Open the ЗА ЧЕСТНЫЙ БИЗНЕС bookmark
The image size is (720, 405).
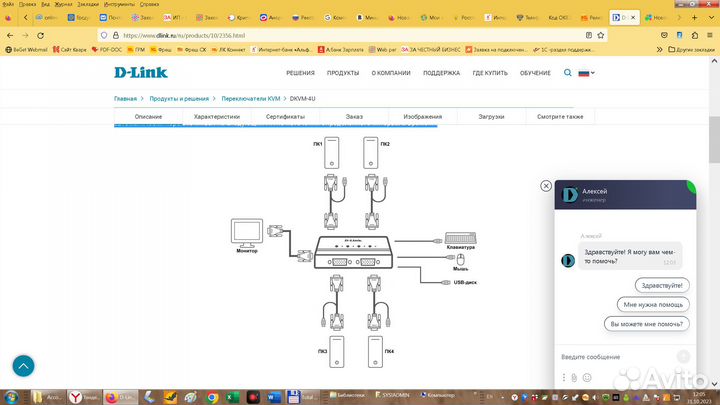[x=431, y=50]
